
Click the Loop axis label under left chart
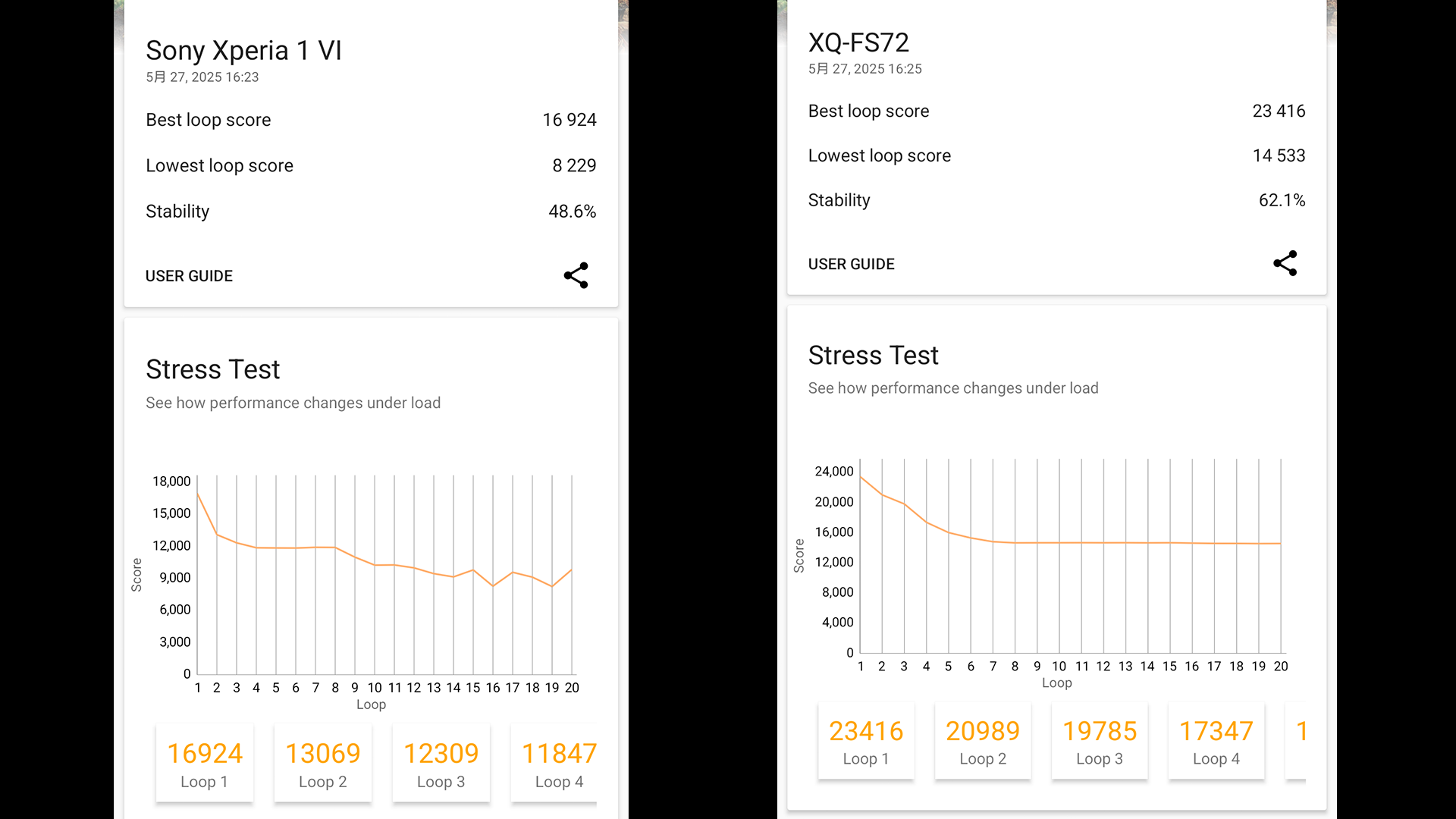pos(371,704)
